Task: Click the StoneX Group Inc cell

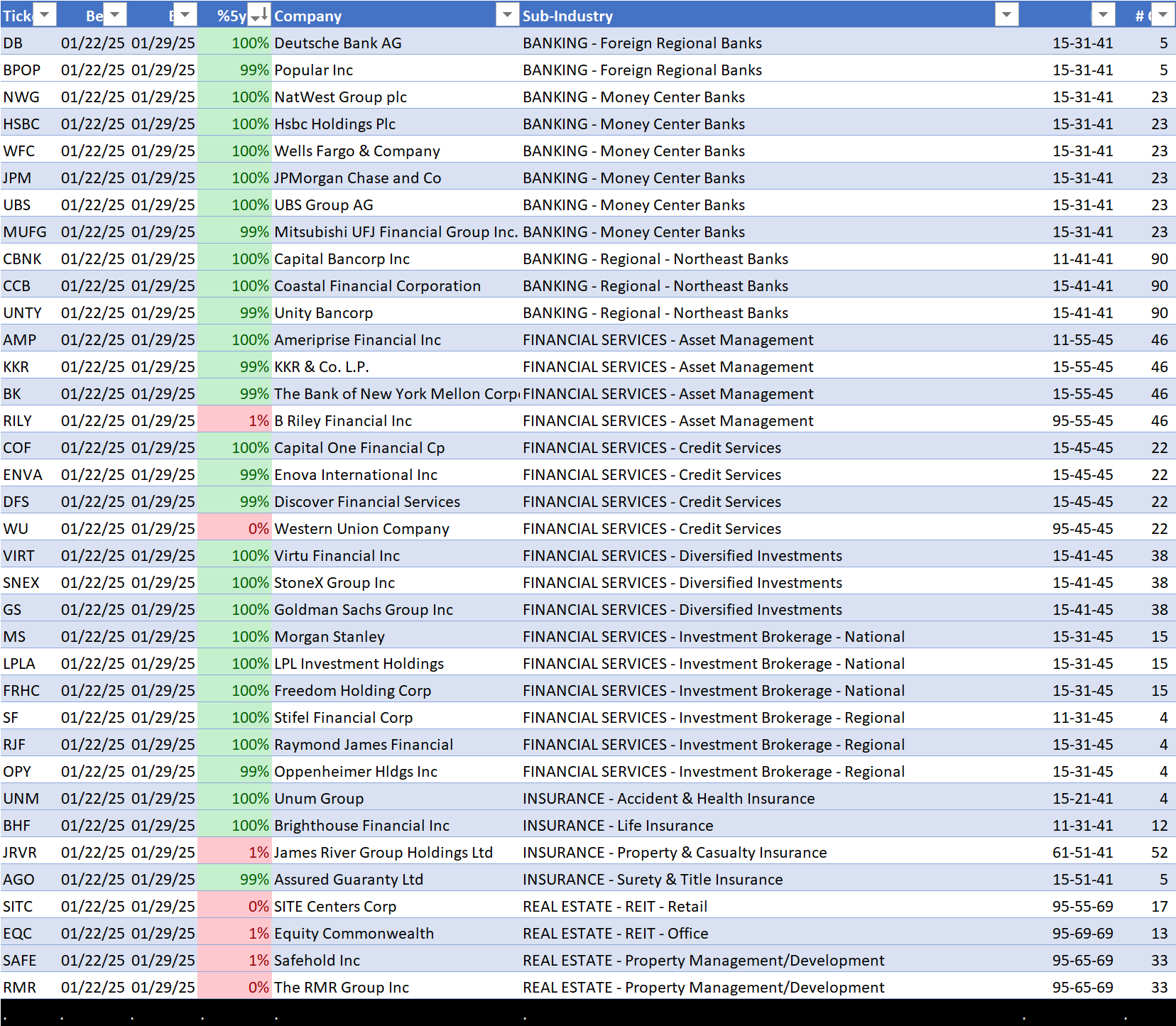Action: click(334, 583)
